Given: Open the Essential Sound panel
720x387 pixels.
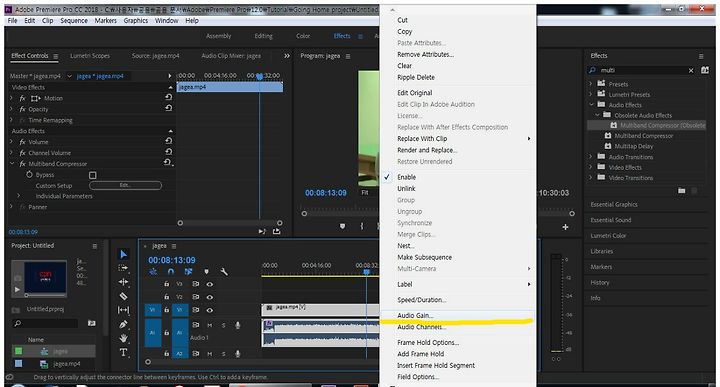Looking at the screenshot, I should coord(611,220).
